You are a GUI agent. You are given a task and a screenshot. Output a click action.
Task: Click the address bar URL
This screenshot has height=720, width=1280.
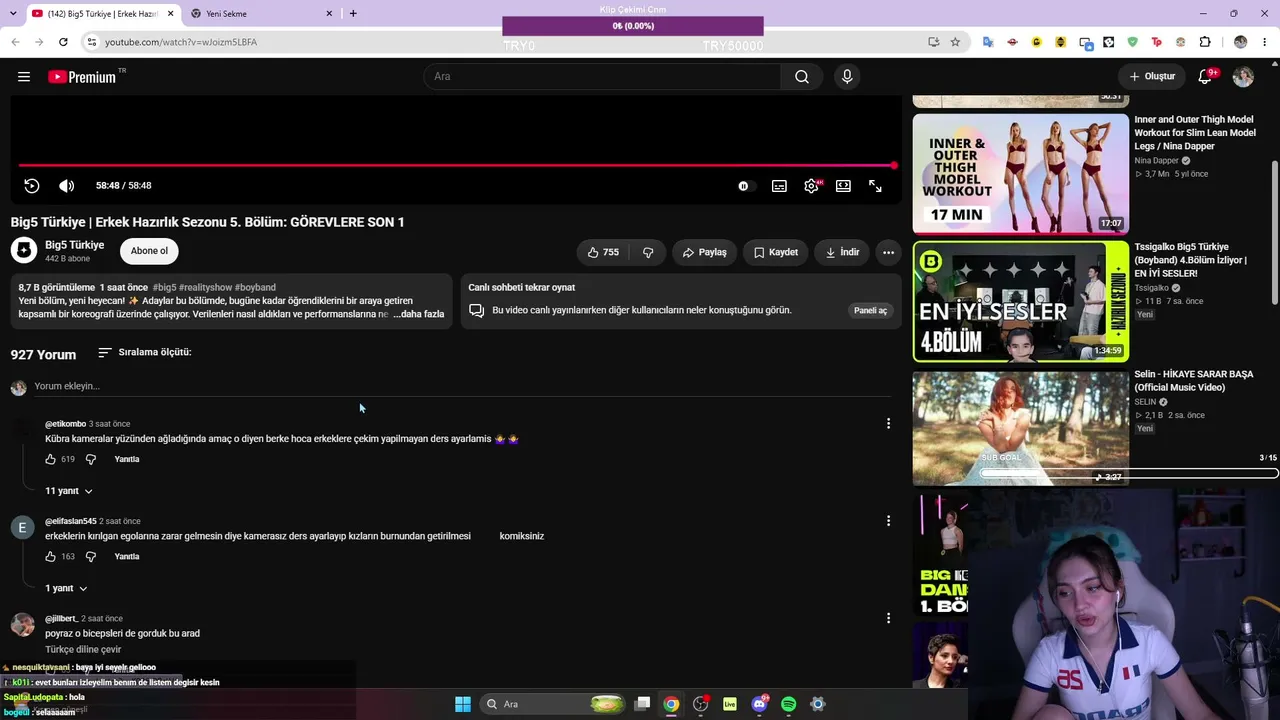(x=181, y=42)
